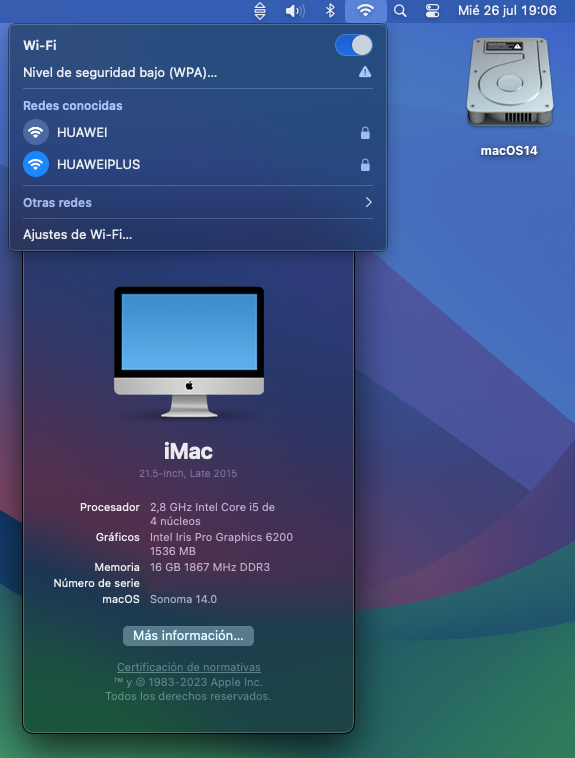This screenshot has height=758, width=575.
Task: Click the 2,8 GHz Intel Core i5 value
Action: [212, 514]
